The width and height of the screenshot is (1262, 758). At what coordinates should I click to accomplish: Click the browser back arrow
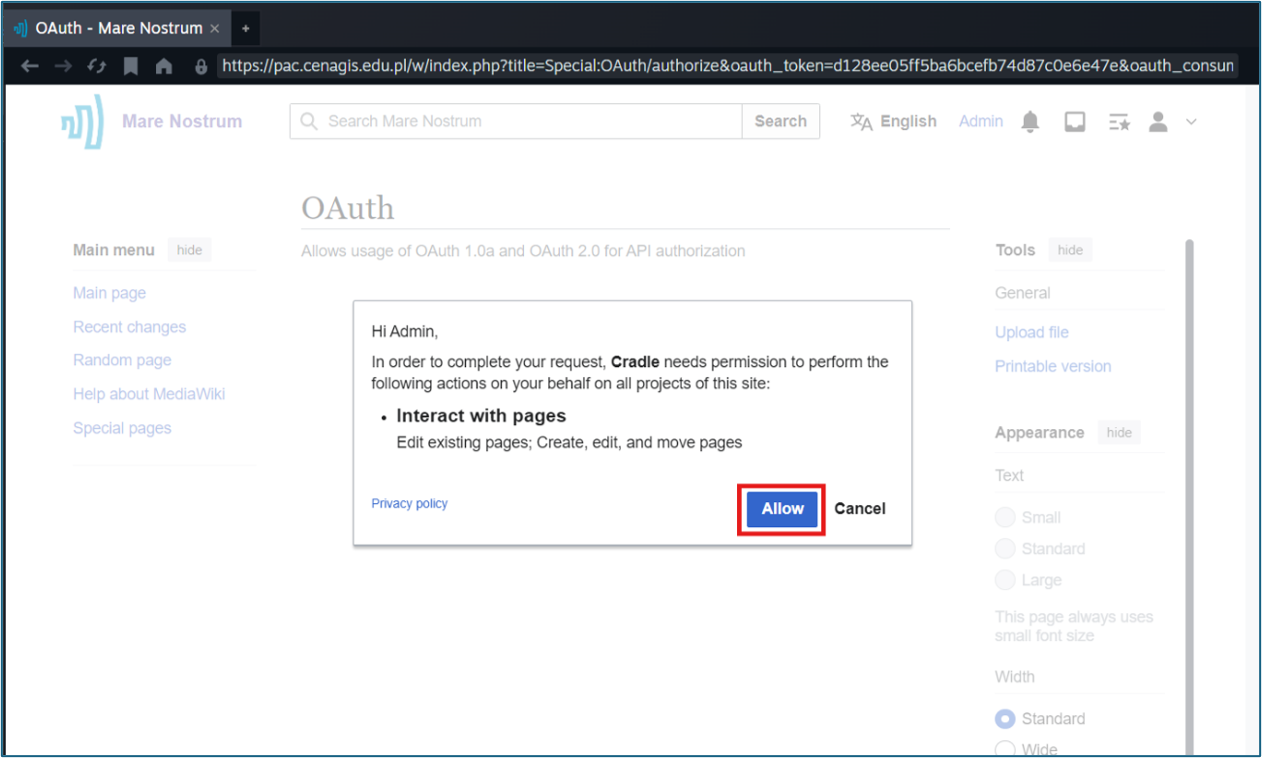pyautogui.click(x=30, y=66)
